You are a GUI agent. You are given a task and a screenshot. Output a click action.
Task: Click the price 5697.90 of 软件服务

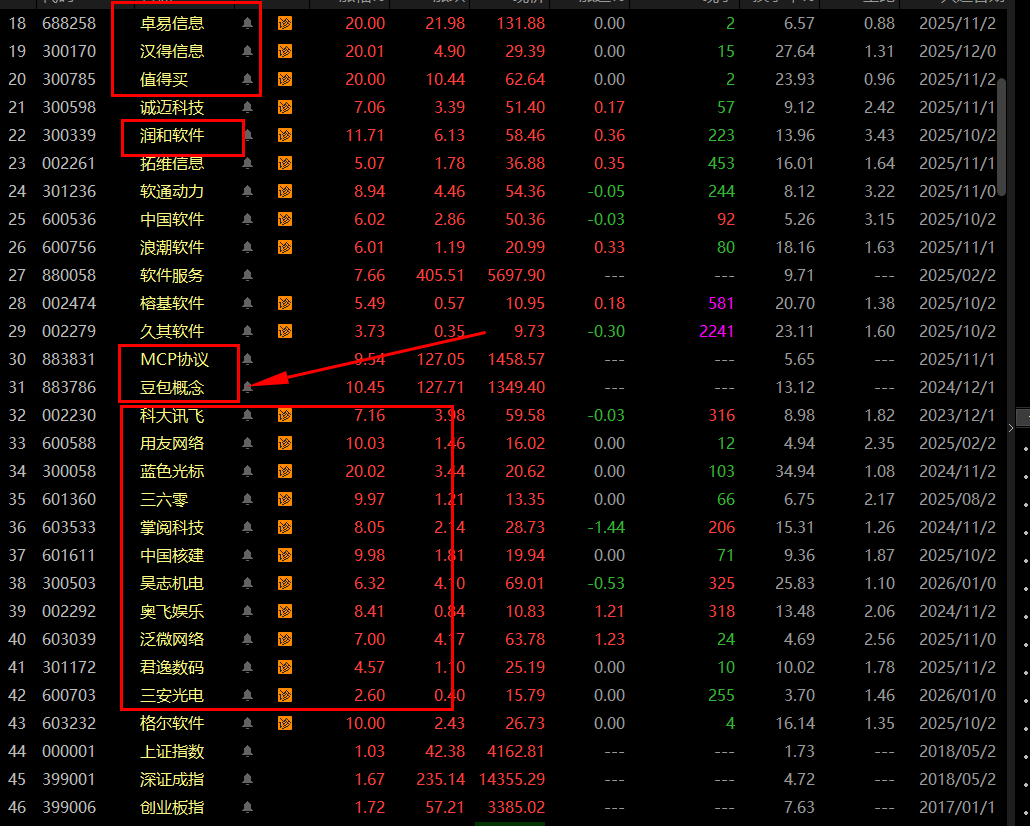point(516,275)
